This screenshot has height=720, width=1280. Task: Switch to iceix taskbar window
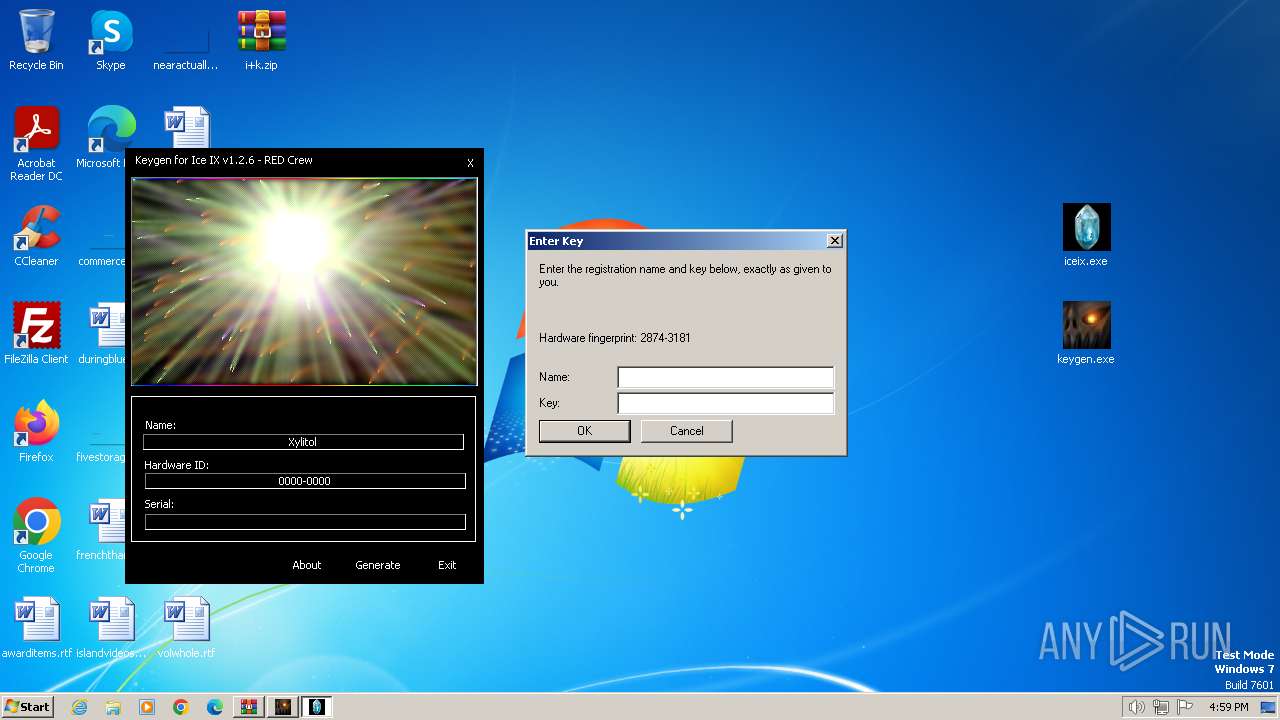317,707
